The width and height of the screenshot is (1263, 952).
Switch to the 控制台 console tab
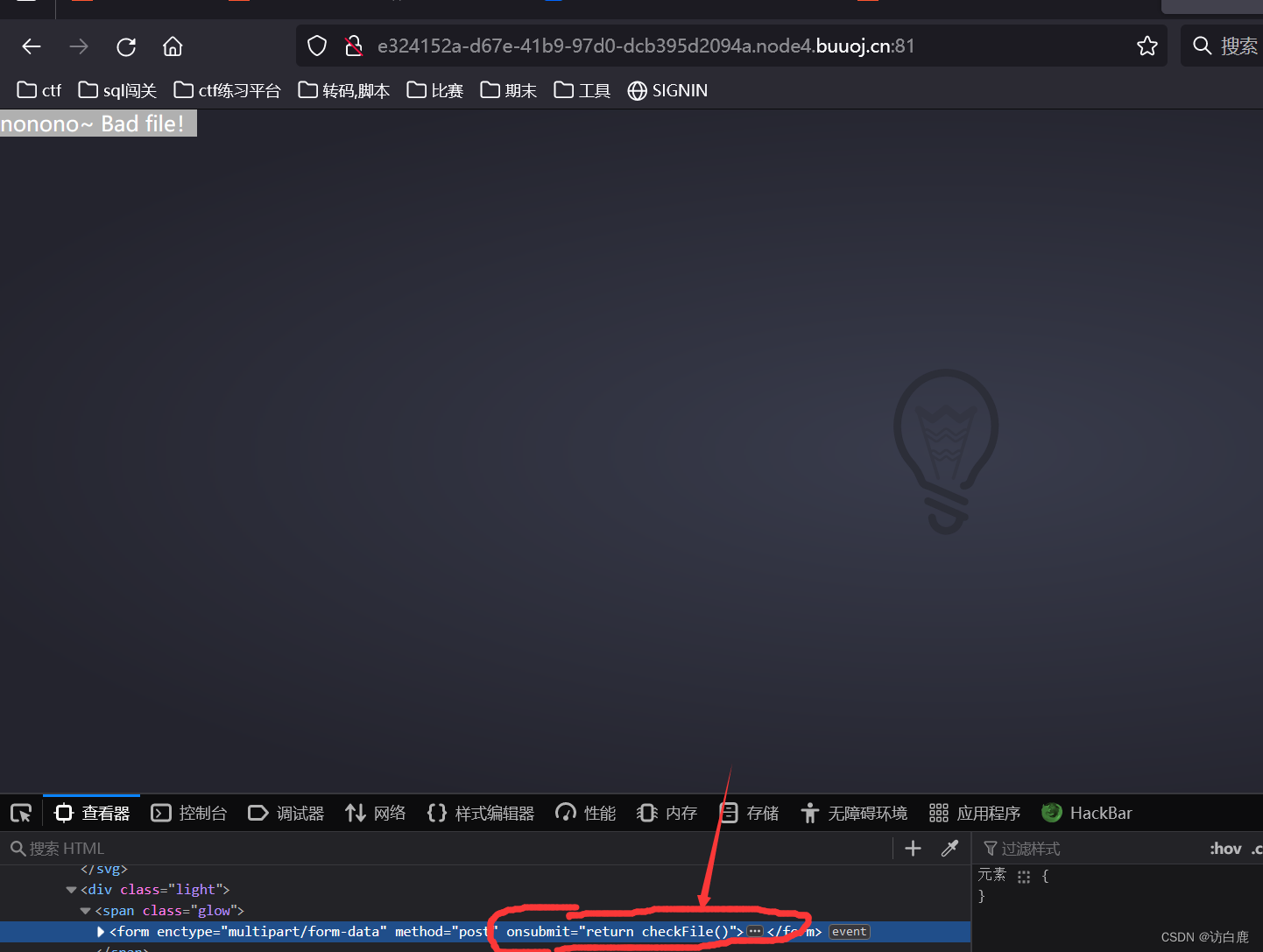(x=189, y=814)
